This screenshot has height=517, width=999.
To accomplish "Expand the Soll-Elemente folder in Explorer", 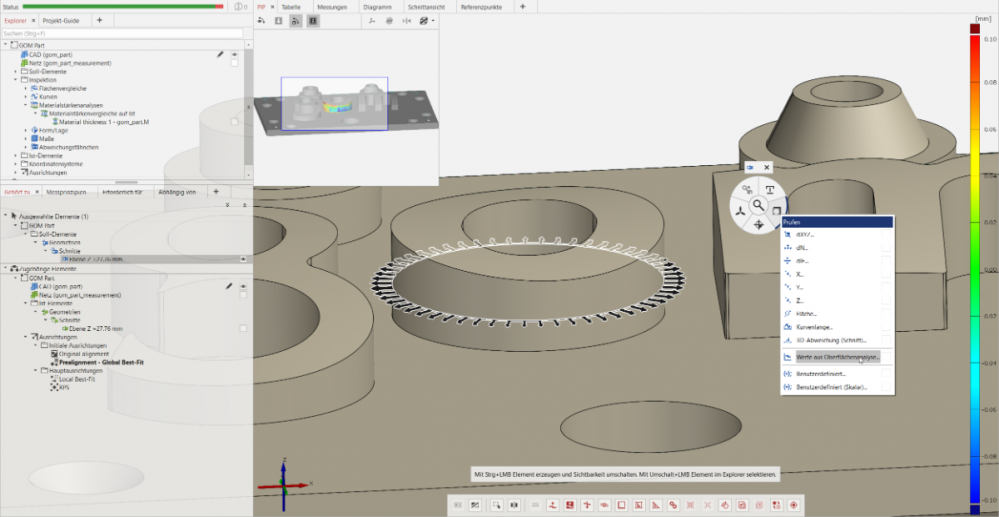I will (x=15, y=72).
